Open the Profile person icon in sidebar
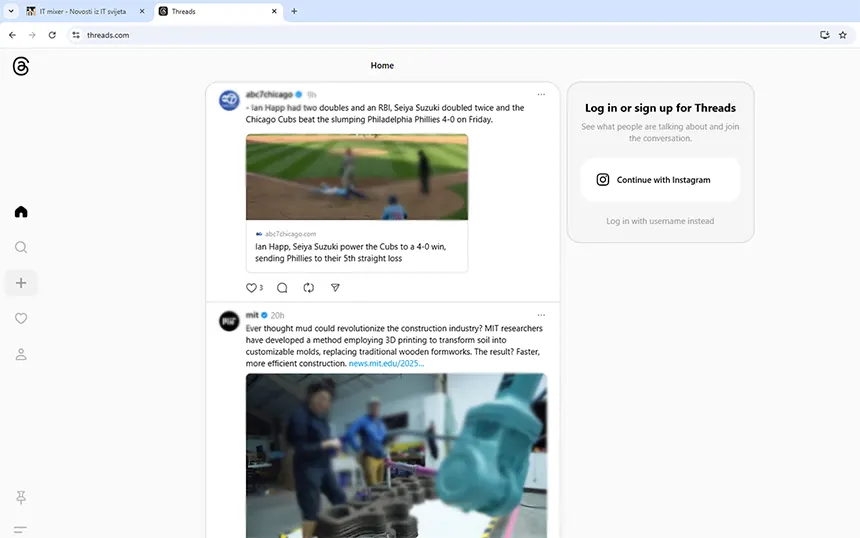The width and height of the screenshot is (860, 538). click(x=21, y=354)
